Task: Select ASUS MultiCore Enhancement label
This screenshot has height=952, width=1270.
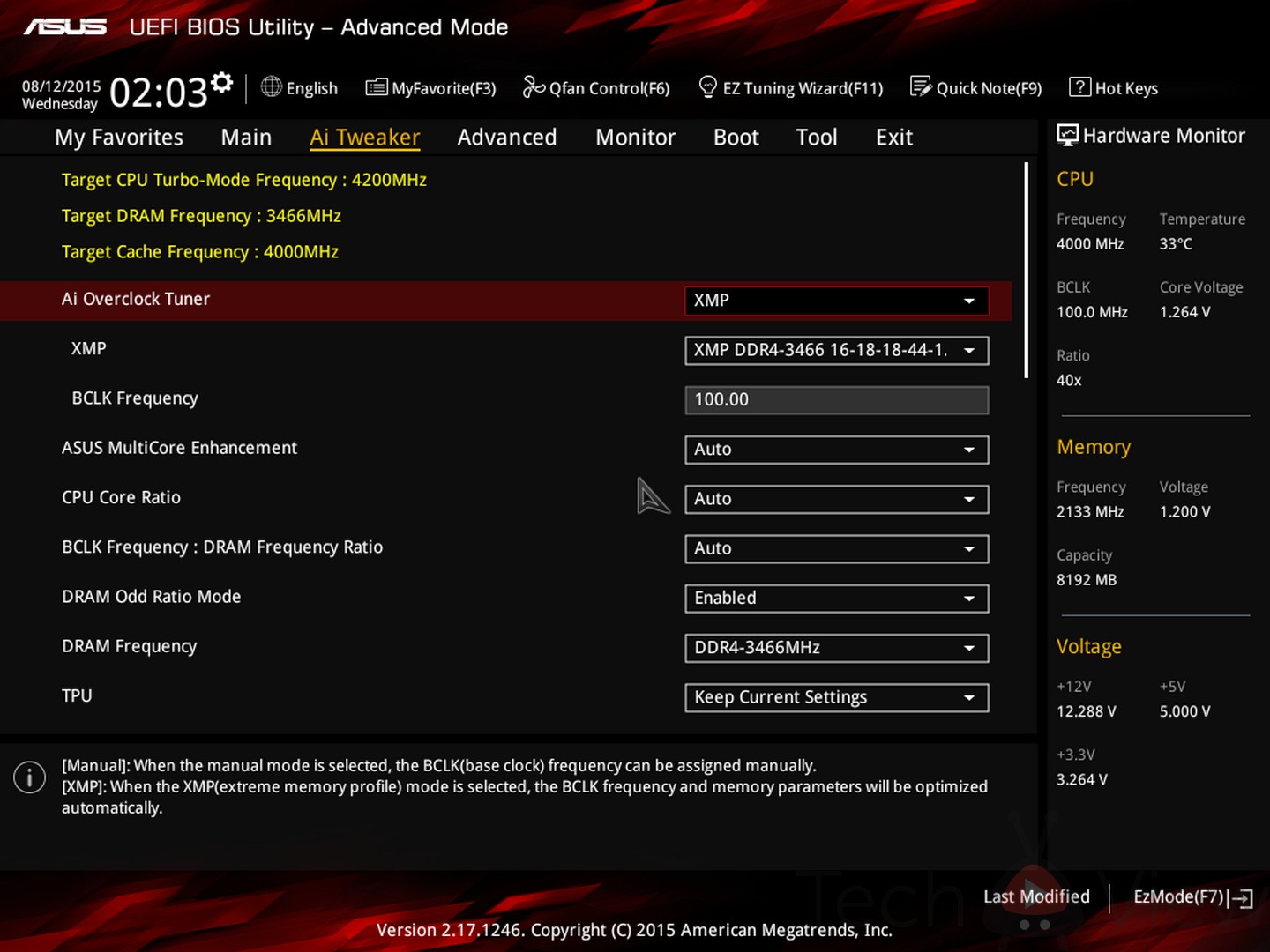Action: coord(179,448)
